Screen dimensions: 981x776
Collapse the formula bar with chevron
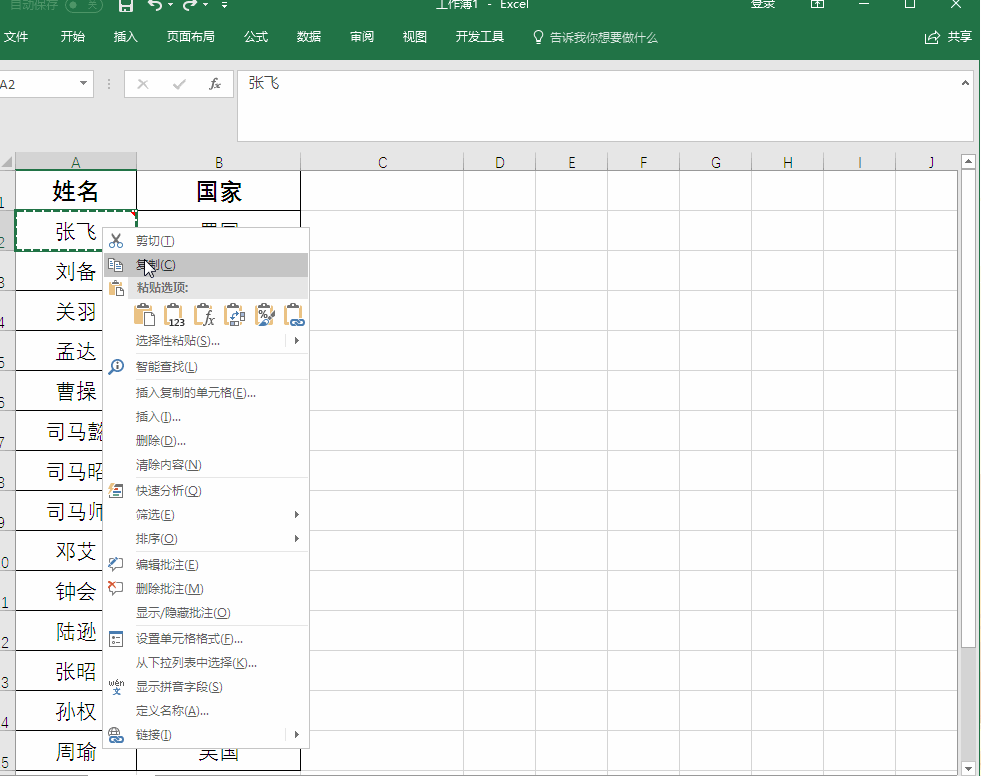point(965,83)
